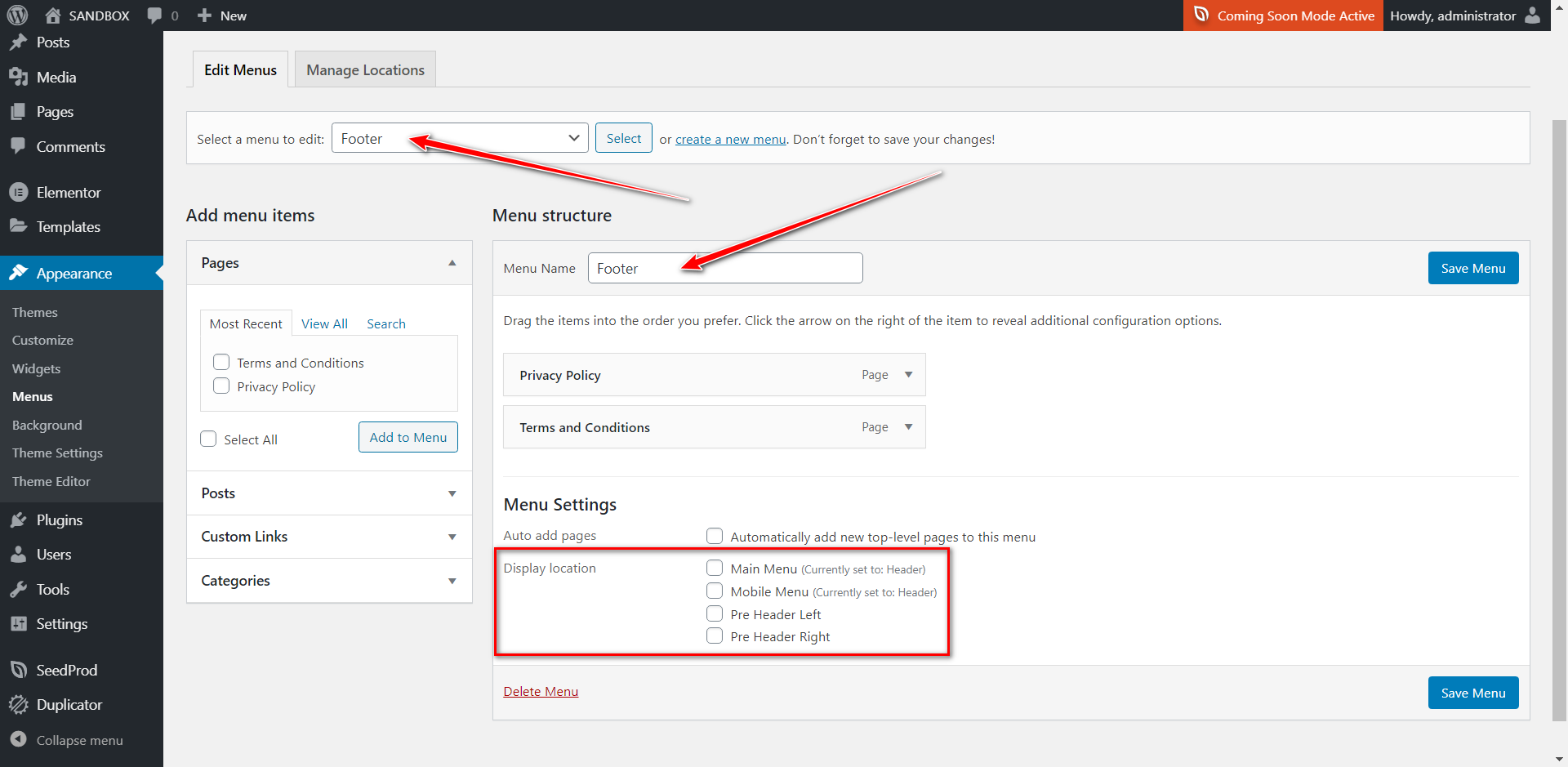The image size is (1568, 767).
Task: Click the SeedProd Coming Soon icon
Action: coord(1201,15)
